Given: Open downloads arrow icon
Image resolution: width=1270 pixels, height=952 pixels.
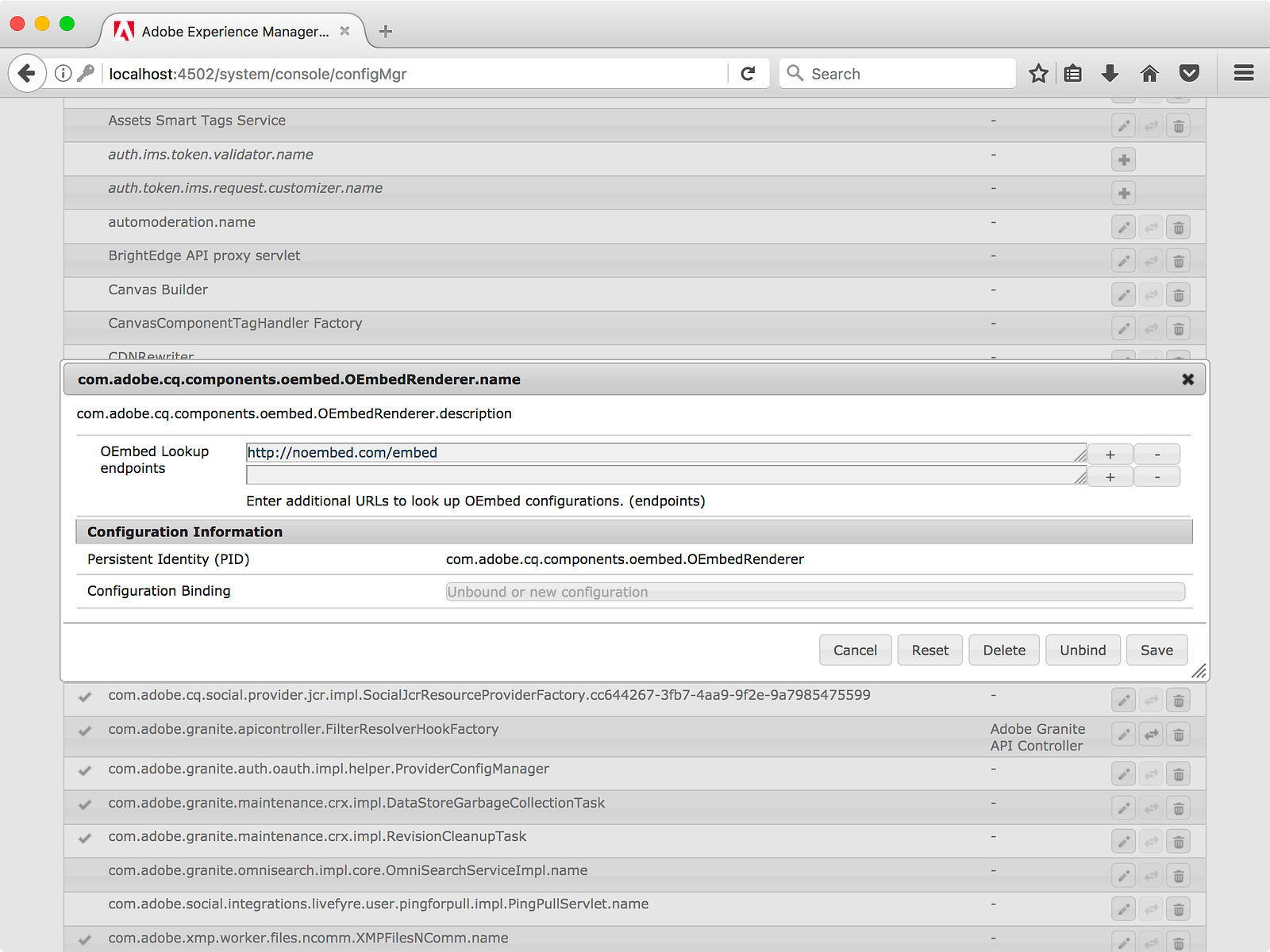Looking at the screenshot, I should [x=1110, y=74].
